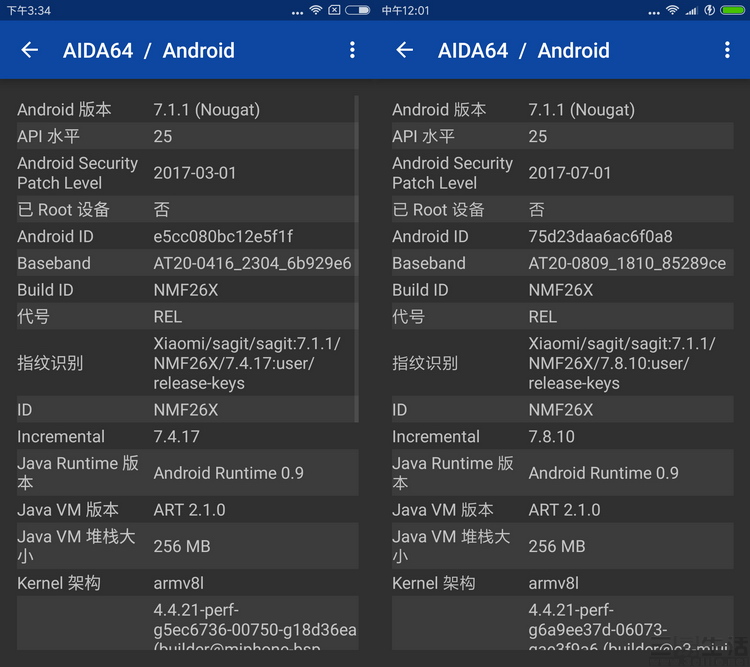Tap the left screen's Android 版本 label

click(x=64, y=110)
